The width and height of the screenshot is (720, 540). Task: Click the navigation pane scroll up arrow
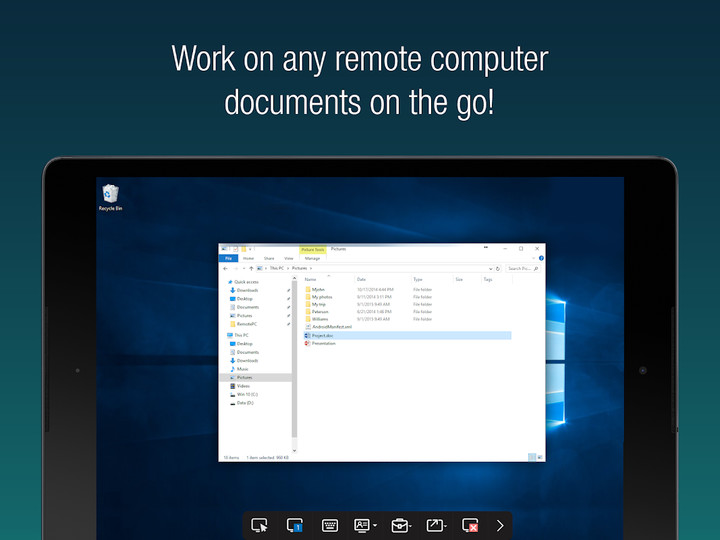[294, 278]
